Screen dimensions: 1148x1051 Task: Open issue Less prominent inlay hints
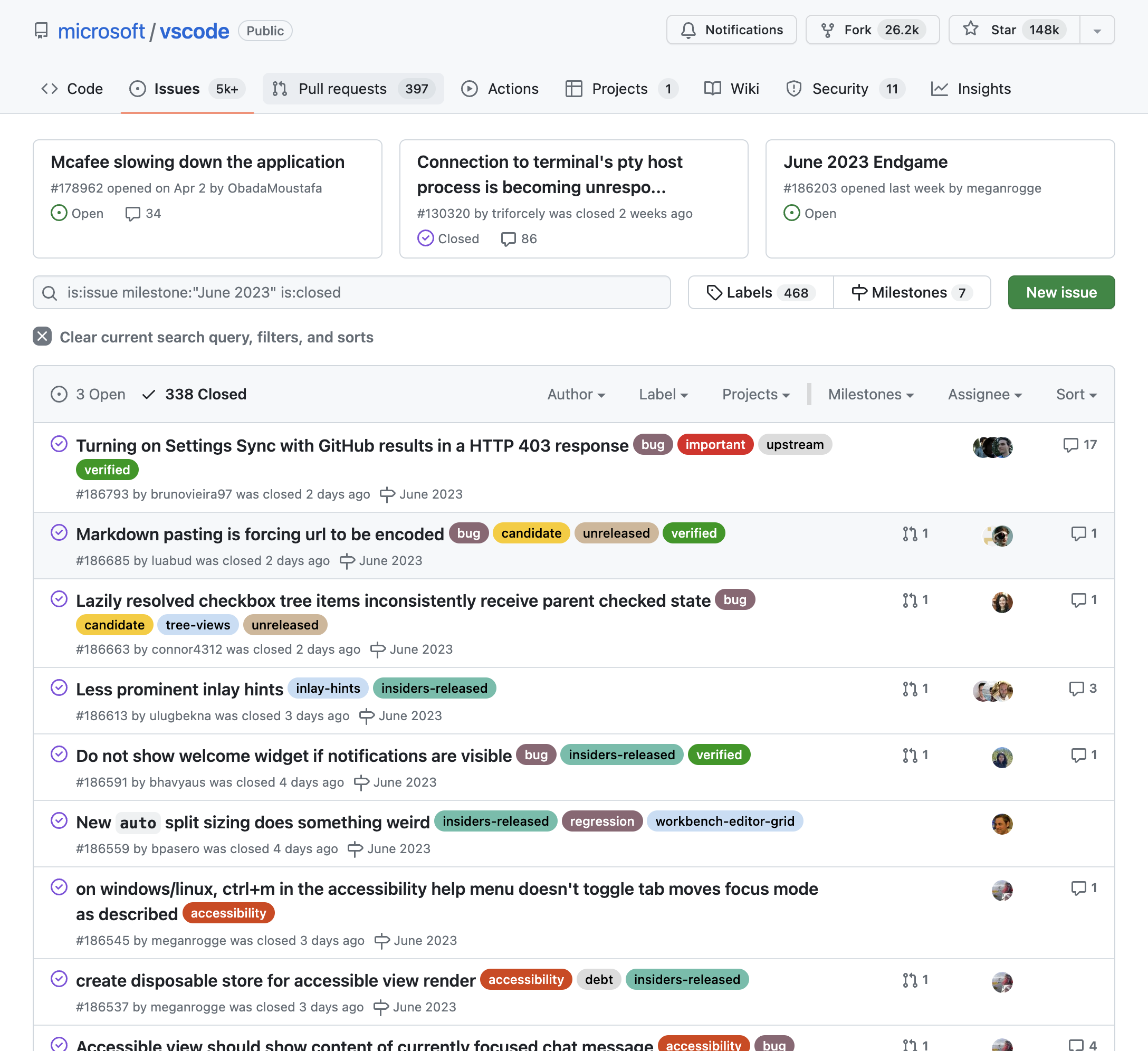click(x=179, y=690)
